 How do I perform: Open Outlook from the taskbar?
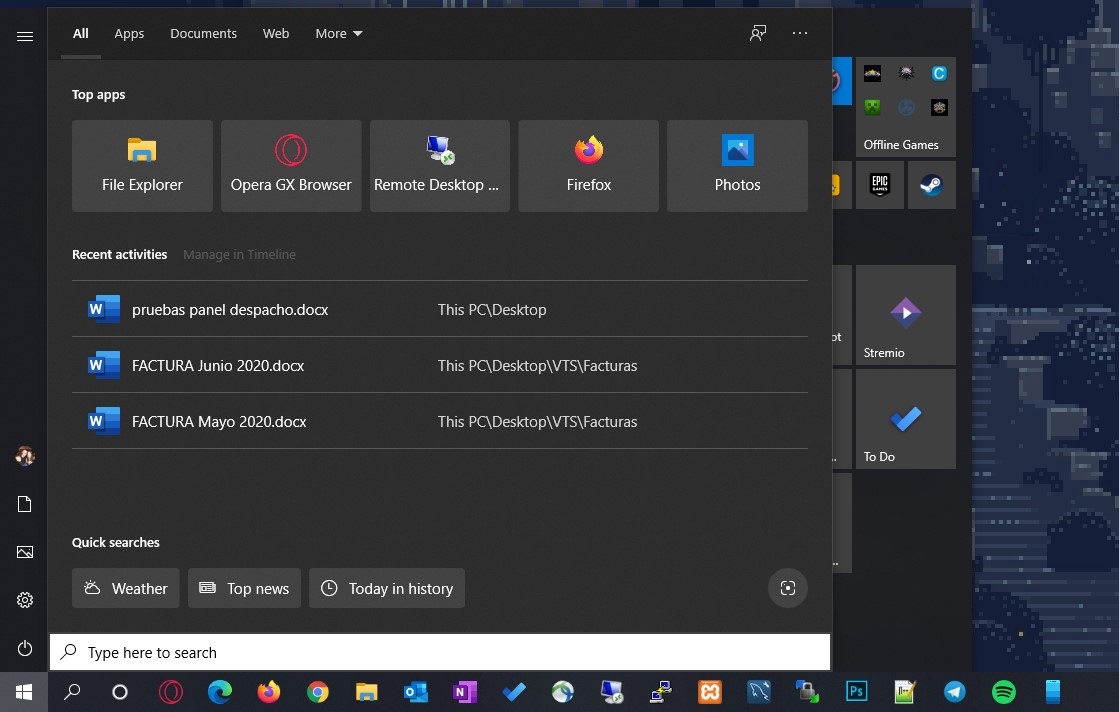click(415, 692)
